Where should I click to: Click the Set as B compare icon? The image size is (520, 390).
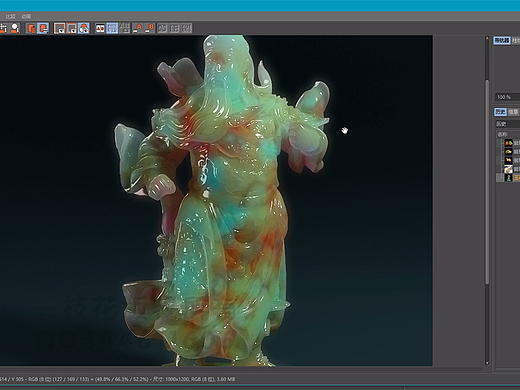150,28
